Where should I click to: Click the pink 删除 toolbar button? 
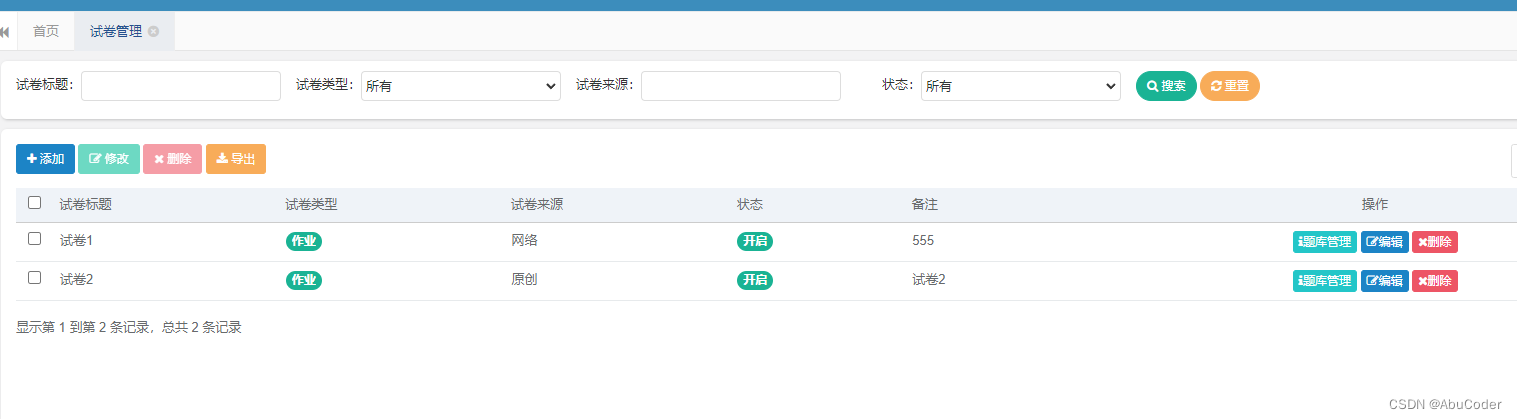[x=172, y=159]
